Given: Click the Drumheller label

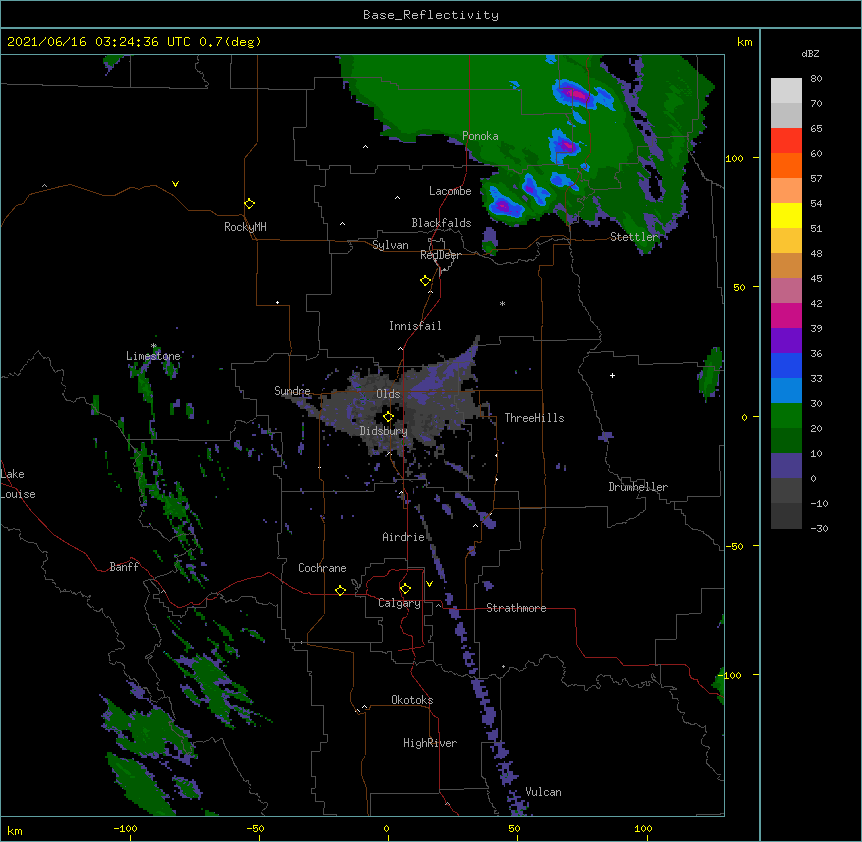Looking at the screenshot, I should [638, 487].
